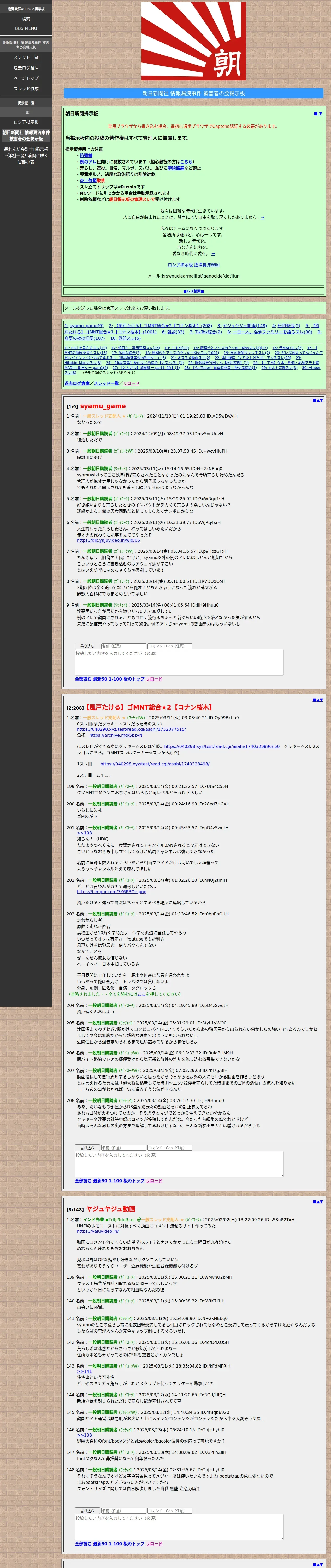Select 過去ログ倉庫 in the sidebar
The width and height of the screenshot is (331, 1568).
click(26, 68)
